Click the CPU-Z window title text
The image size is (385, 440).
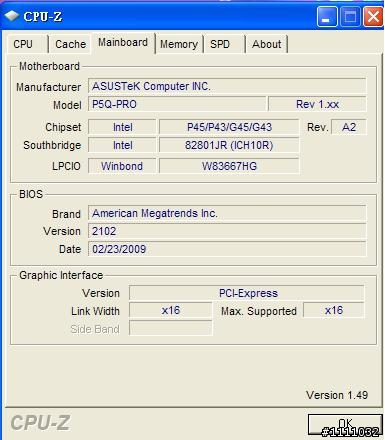pyautogui.click(x=43, y=16)
